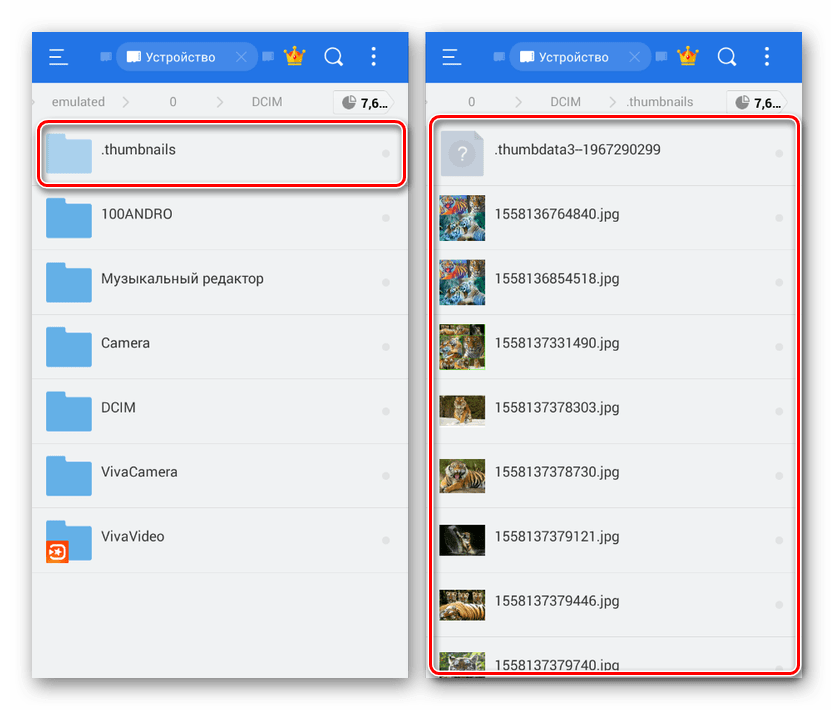Open hamburger menu in left phone screen
The width and height of the screenshot is (834, 710).
point(59,57)
